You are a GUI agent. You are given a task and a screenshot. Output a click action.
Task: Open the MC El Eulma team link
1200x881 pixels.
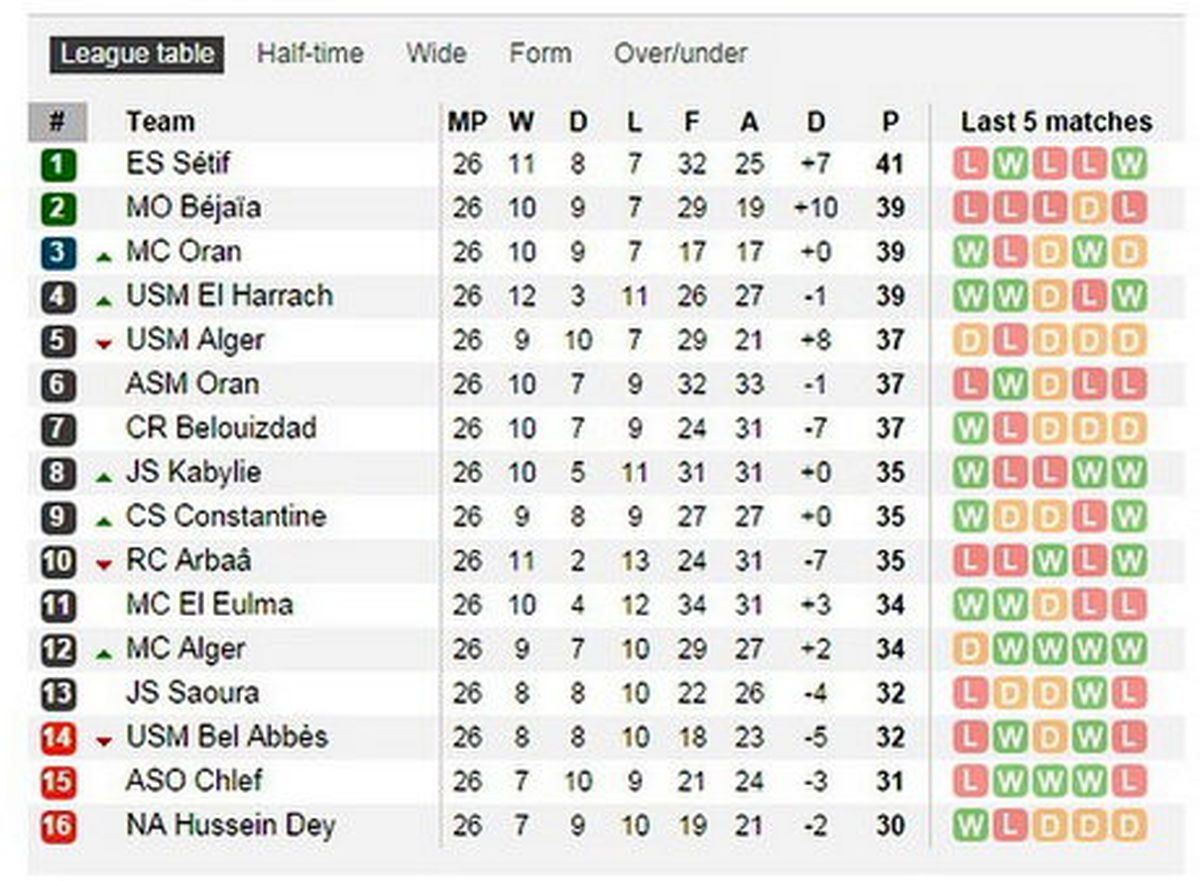[210, 605]
